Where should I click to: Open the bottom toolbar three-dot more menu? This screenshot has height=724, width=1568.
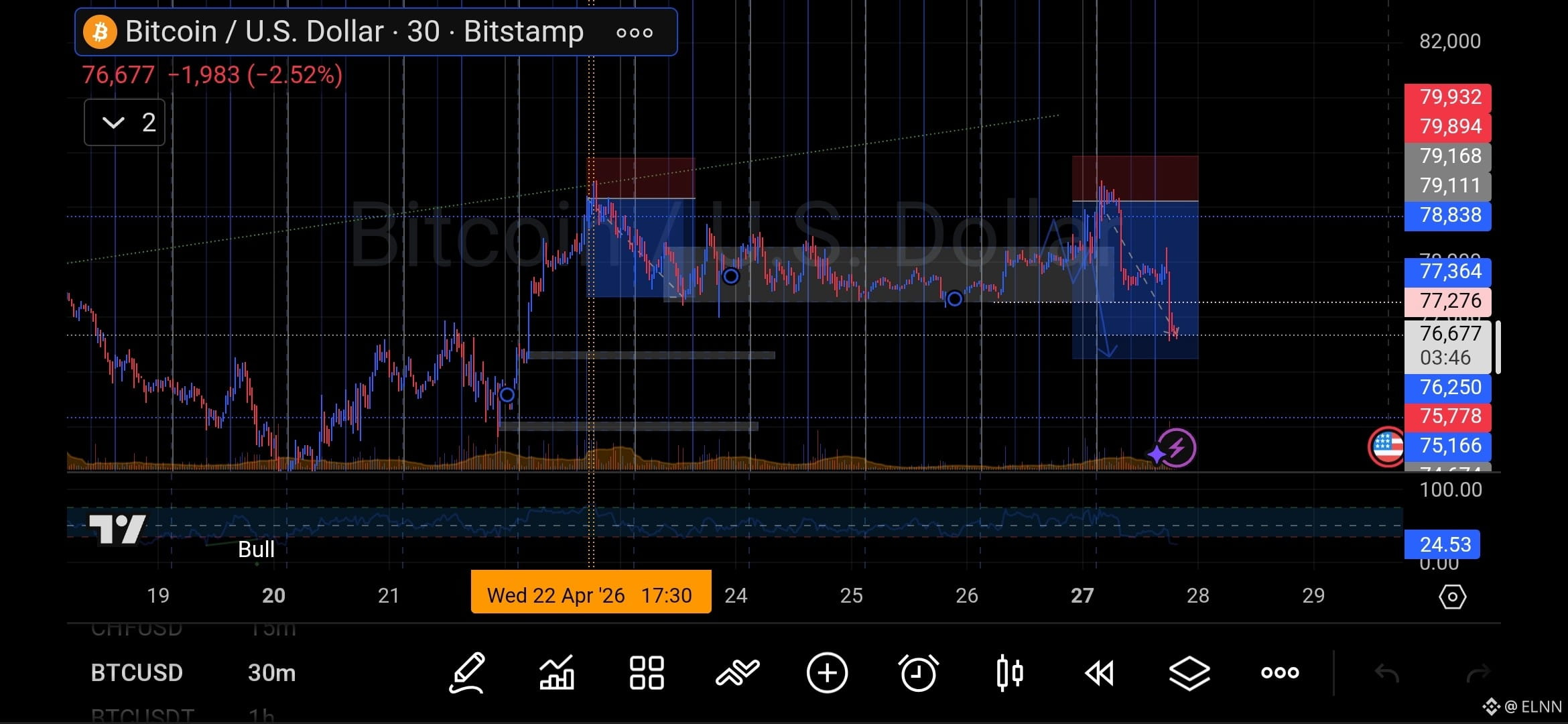click(x=1280, y=672)
